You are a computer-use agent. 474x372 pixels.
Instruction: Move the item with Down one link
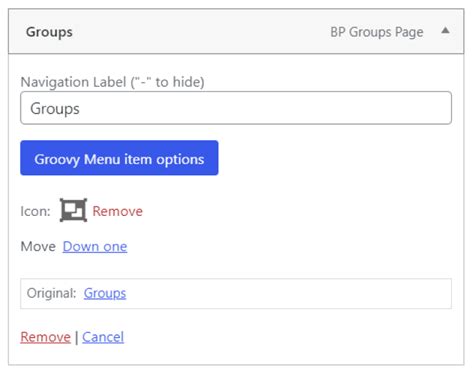(x=95, y=247)
